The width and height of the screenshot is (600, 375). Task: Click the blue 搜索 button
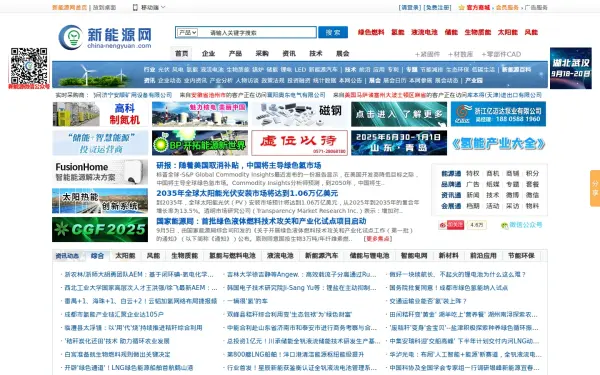pyautogui.click(x=333, y=33)
